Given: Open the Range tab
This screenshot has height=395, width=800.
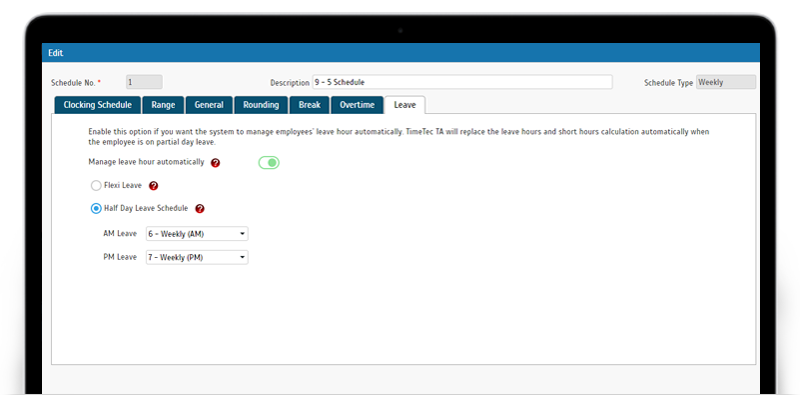Looking at the screenshot, I should click(163, 105).
